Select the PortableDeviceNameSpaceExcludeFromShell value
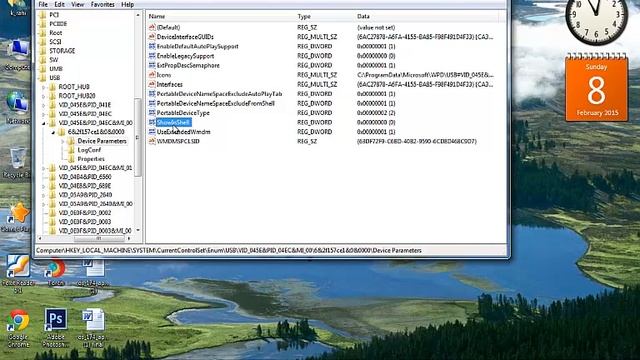This screenshot has width=640, height=360. point(216,104)
